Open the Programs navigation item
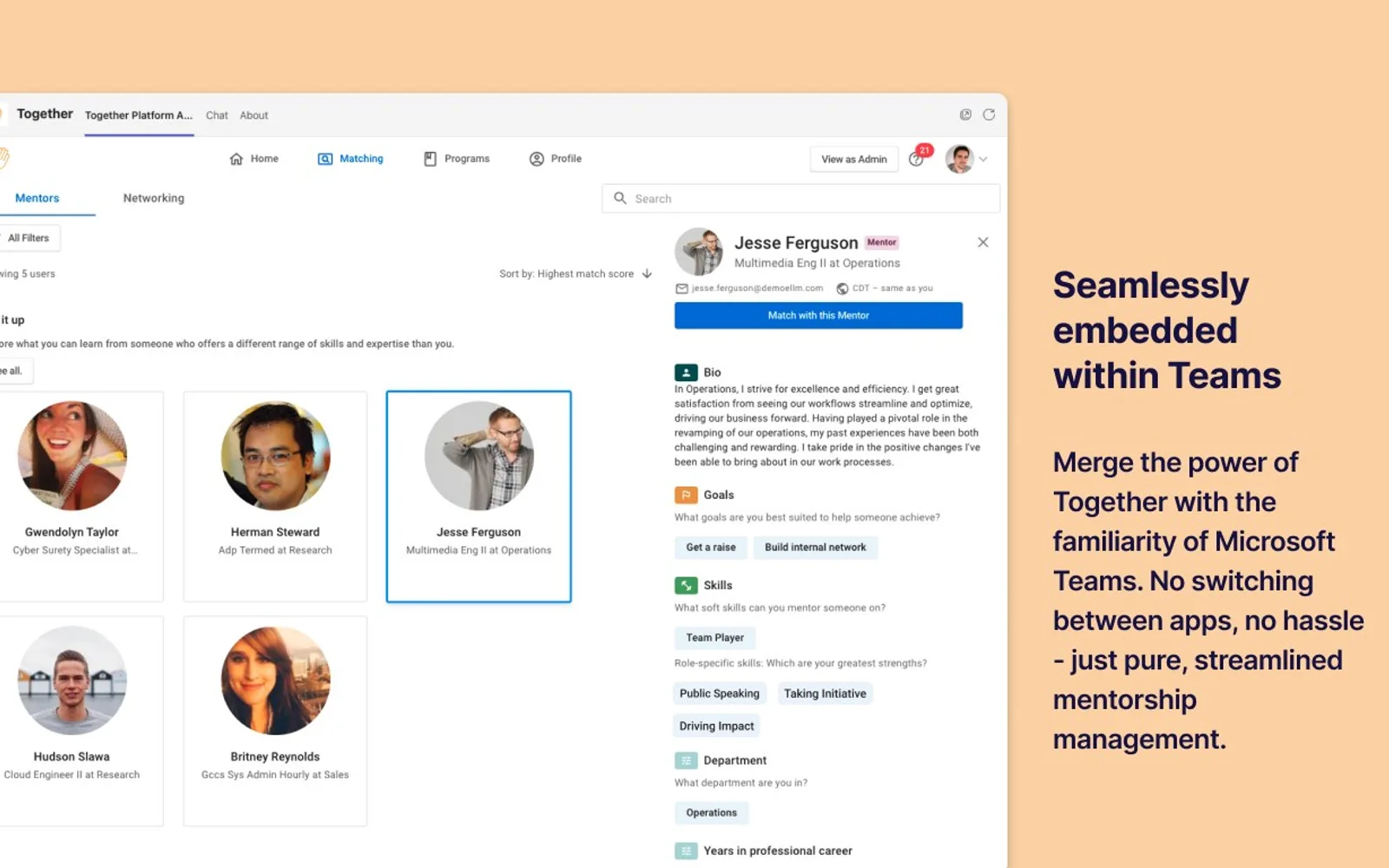Image resolution: width=1389 pixels, height=868 pixels. [457, 159]
